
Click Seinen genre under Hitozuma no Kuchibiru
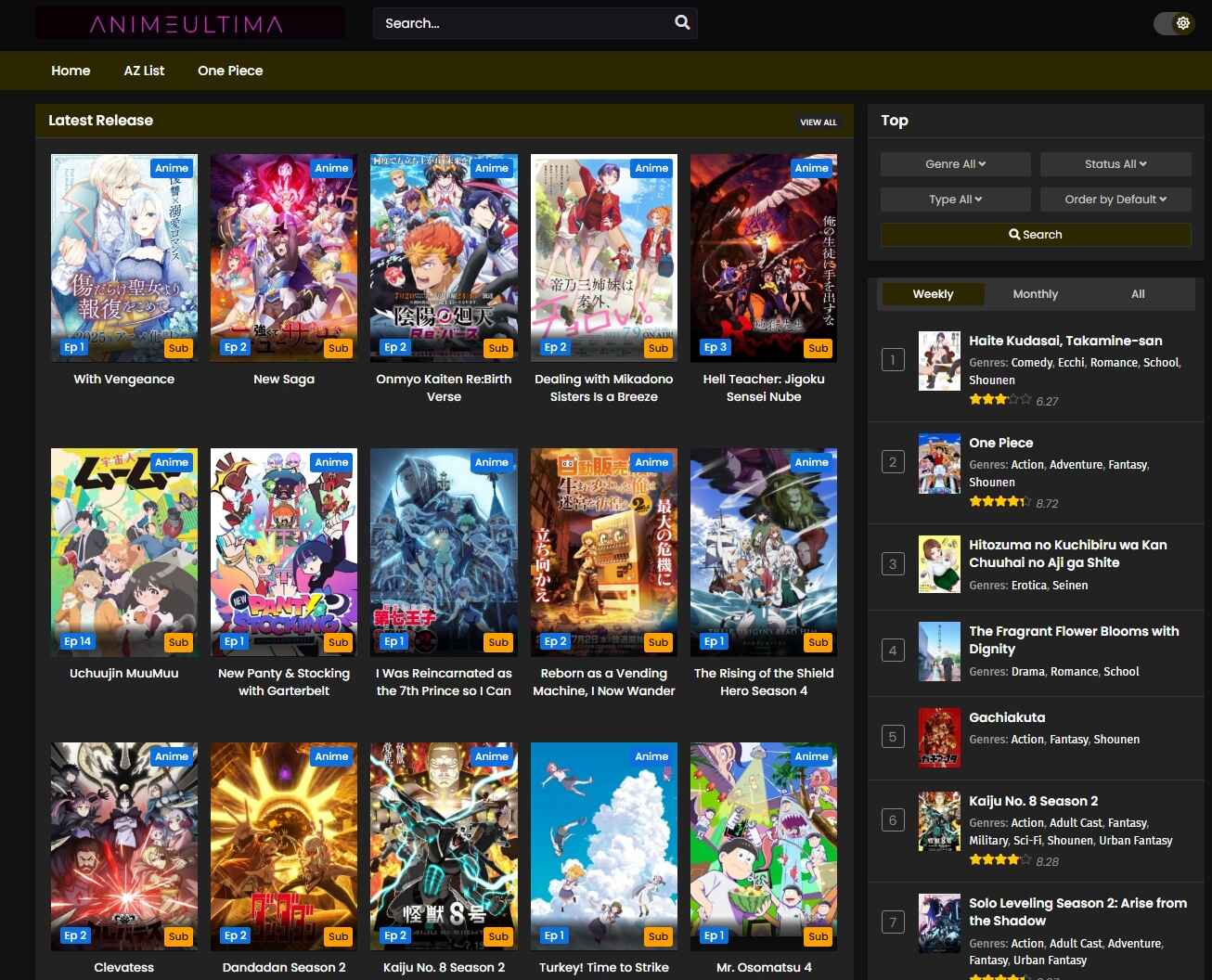1070,586
